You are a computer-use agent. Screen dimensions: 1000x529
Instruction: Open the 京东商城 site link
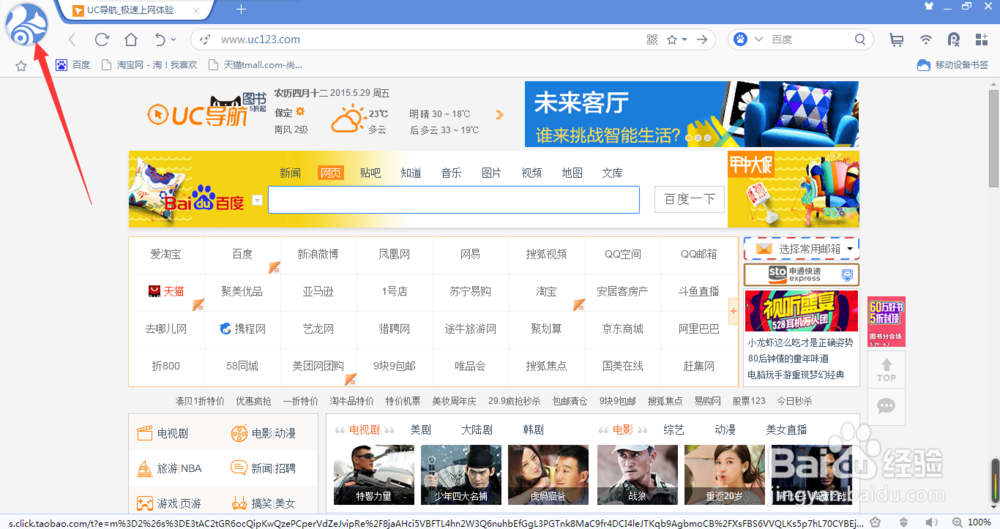pyautogui.click(x=622, y=329)
